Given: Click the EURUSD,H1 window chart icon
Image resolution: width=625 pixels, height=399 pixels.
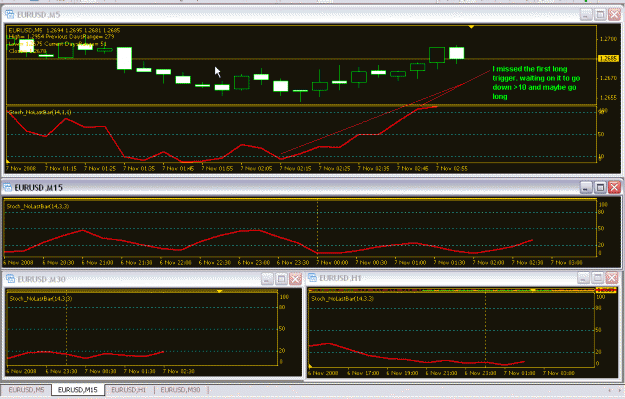Looking at the screenshot, I should (x=312, y=278).
